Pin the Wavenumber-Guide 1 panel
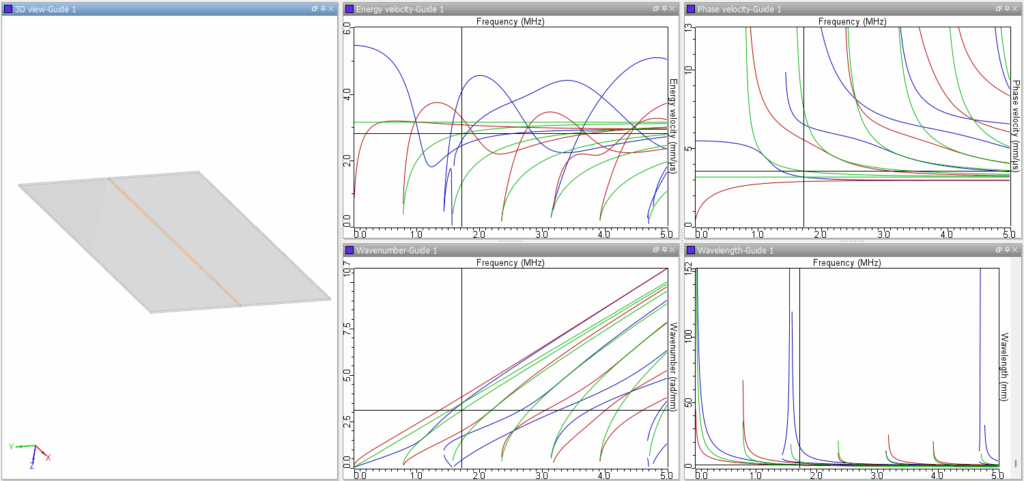 (x=664, y=249)
